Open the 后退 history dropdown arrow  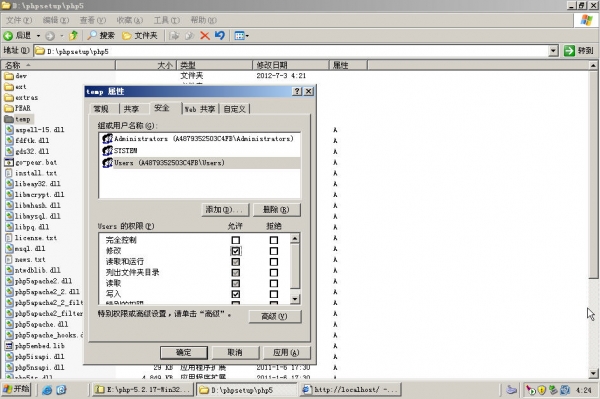point(38,36)
